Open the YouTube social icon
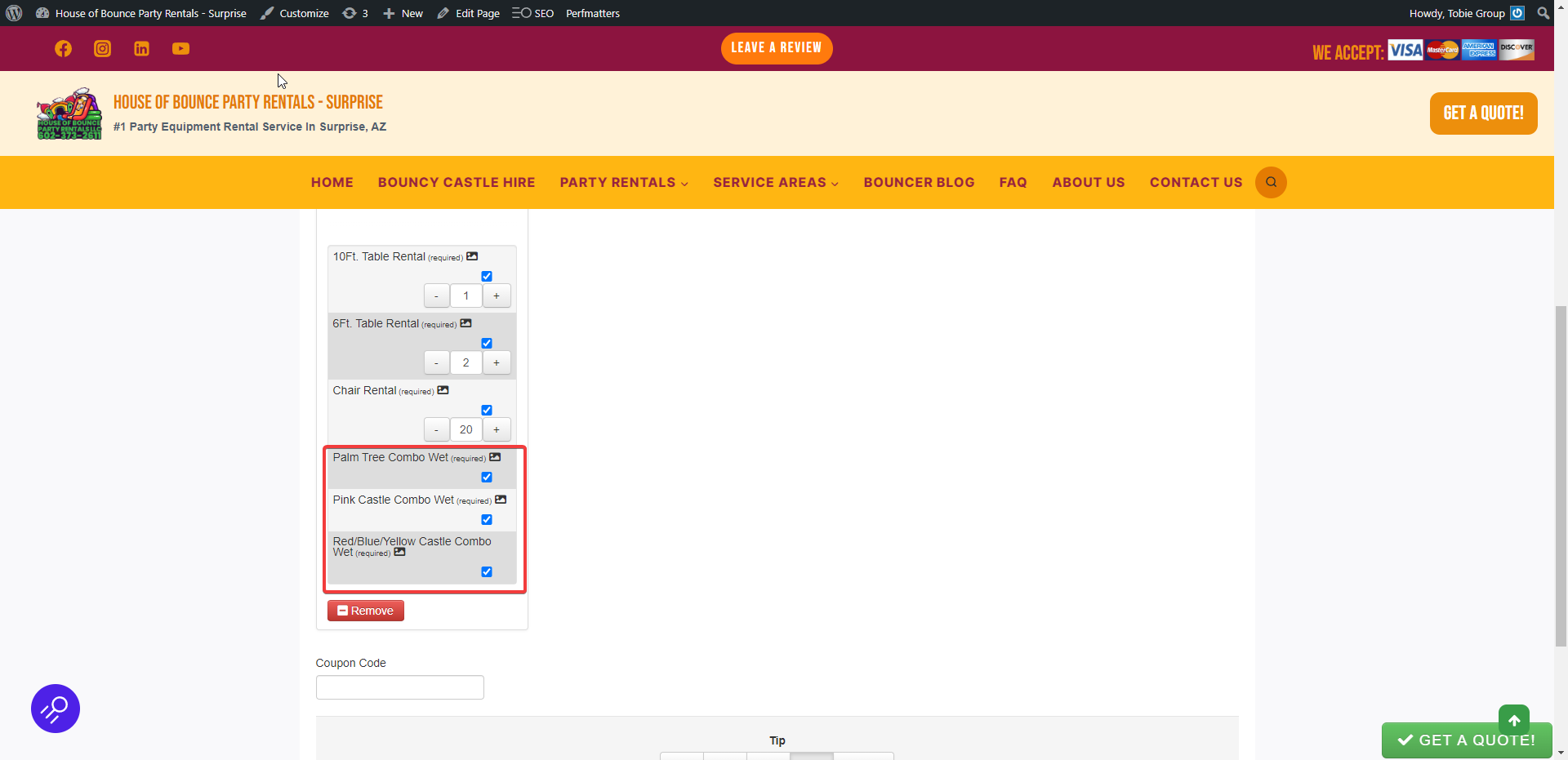The width and height of the screenshot is (1568, 760). coord(180,49)
